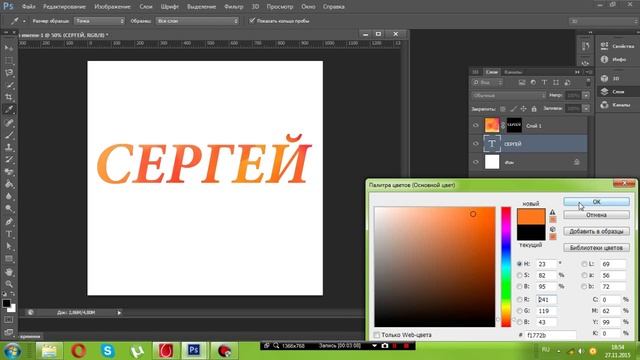Select the Path Selection tool
Viewport: 640px width, 360px height.
(x=9, y=247)
